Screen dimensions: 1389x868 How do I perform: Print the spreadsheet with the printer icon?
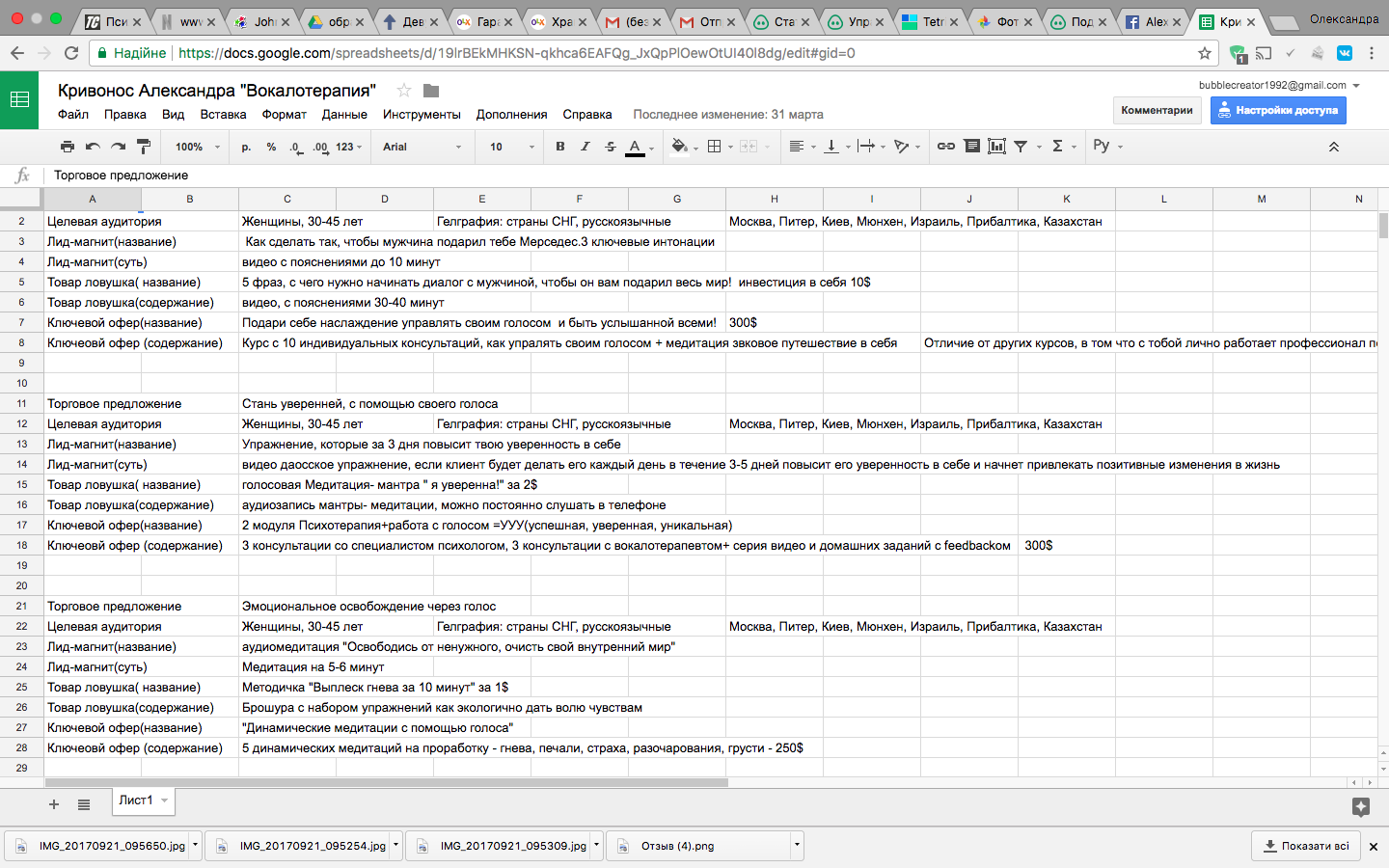(67, 147)
